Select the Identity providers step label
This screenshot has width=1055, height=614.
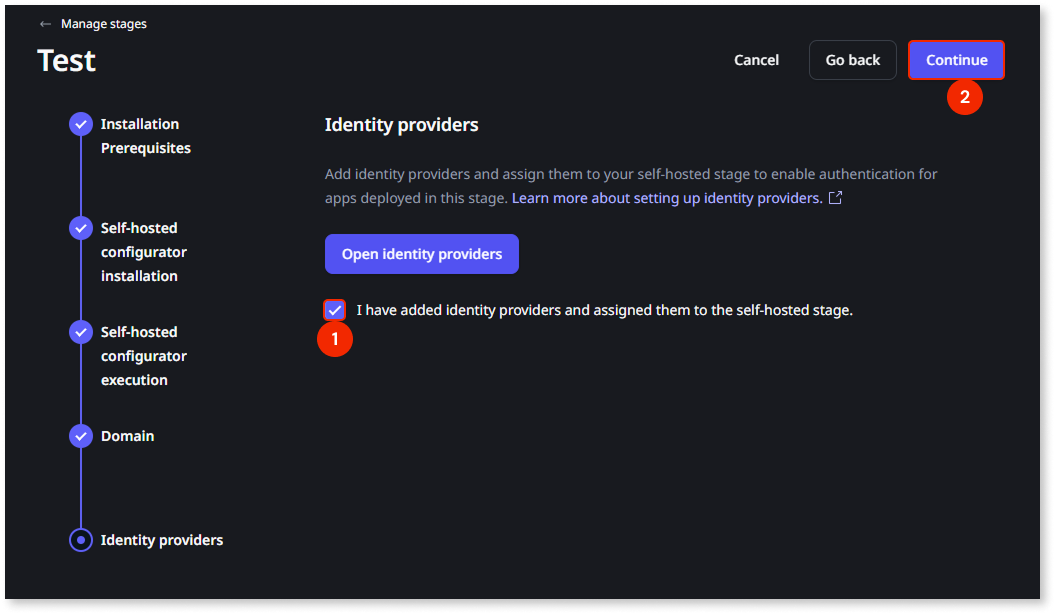click(x=162, y=540)
